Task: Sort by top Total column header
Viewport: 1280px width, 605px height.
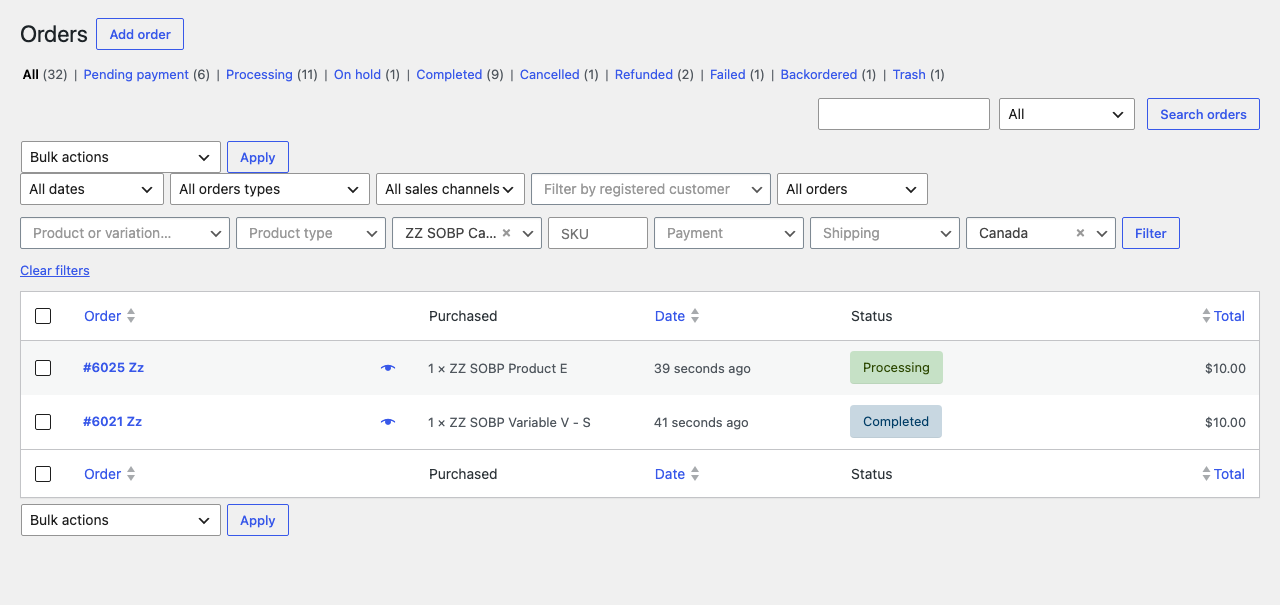Action: tap(1229, 316)
